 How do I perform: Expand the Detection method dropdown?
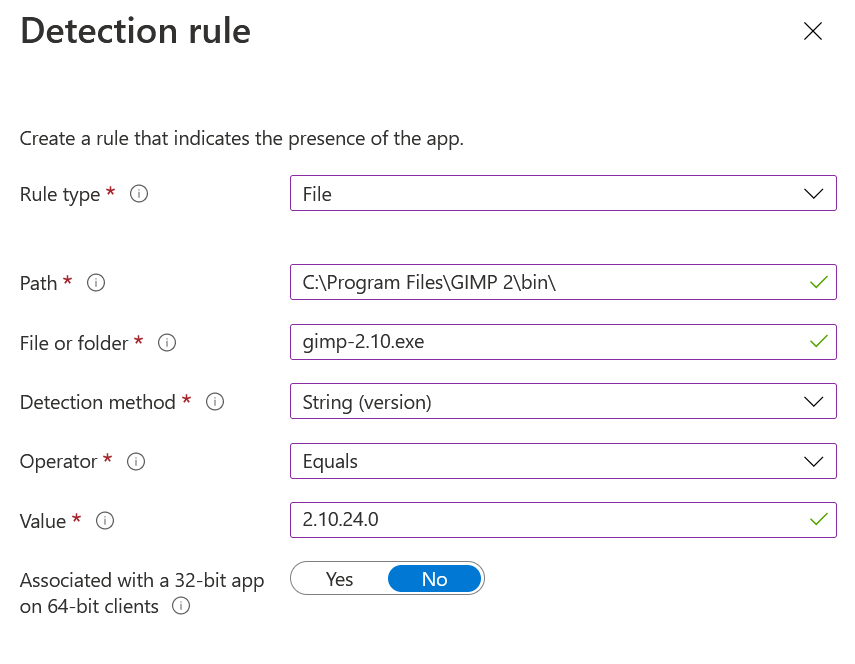[x=563, y=402]
